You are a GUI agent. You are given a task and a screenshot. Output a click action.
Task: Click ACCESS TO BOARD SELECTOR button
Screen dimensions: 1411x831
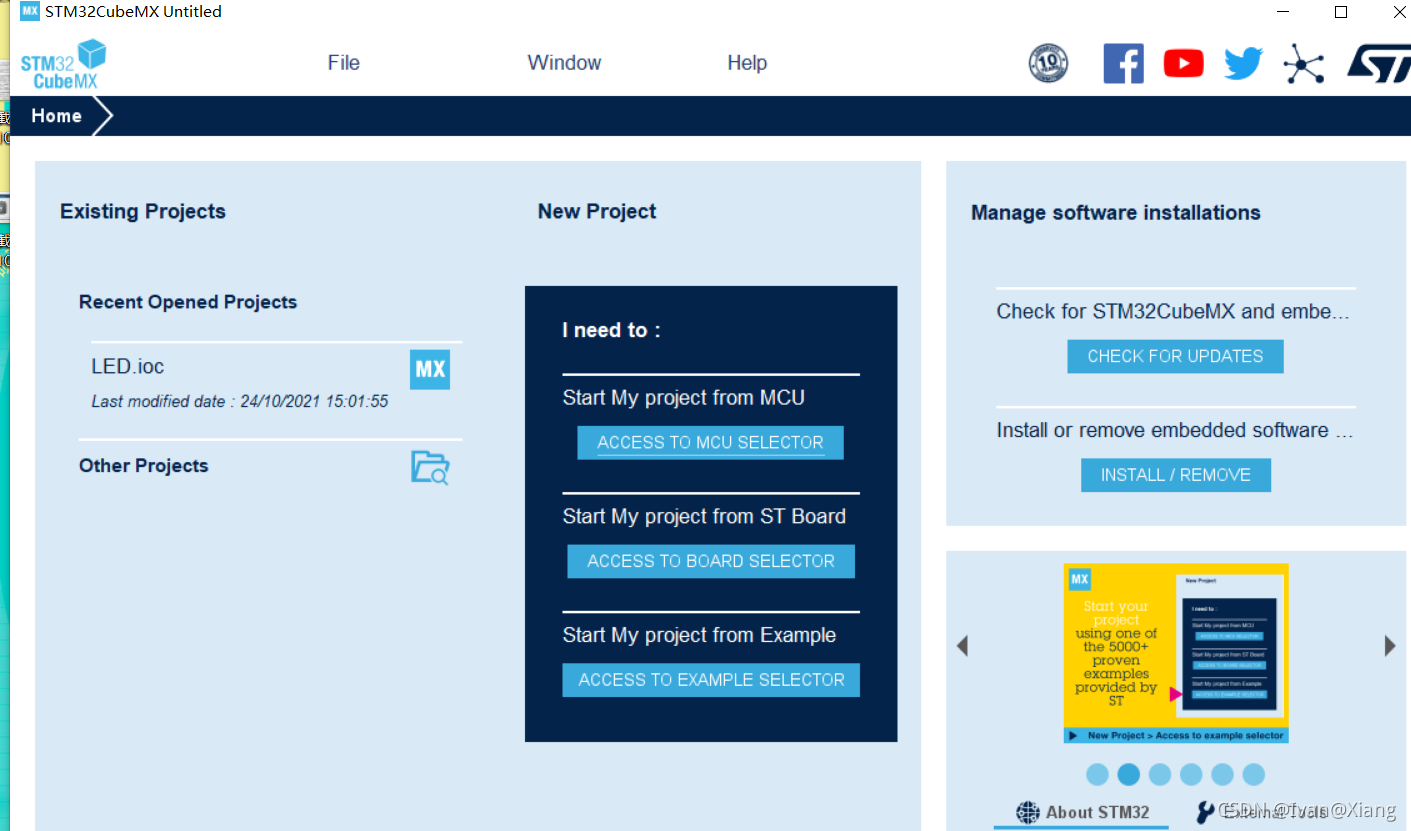tap(711, 561)
